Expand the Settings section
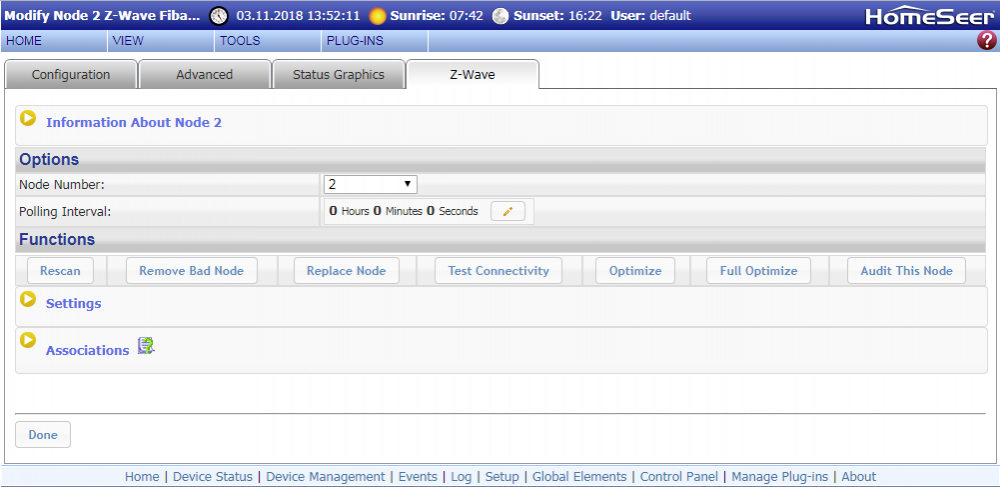 coord(29,300)
